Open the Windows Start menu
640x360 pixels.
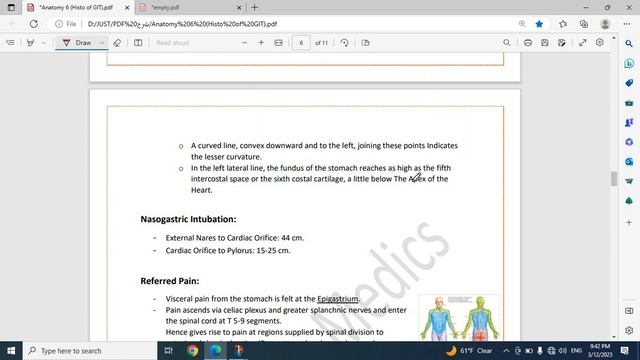[11, 351]
